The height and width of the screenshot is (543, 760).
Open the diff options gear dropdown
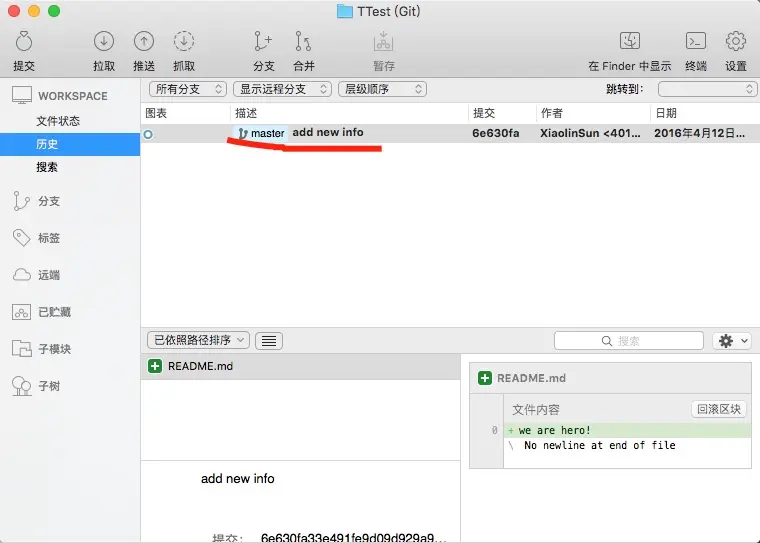732,341
